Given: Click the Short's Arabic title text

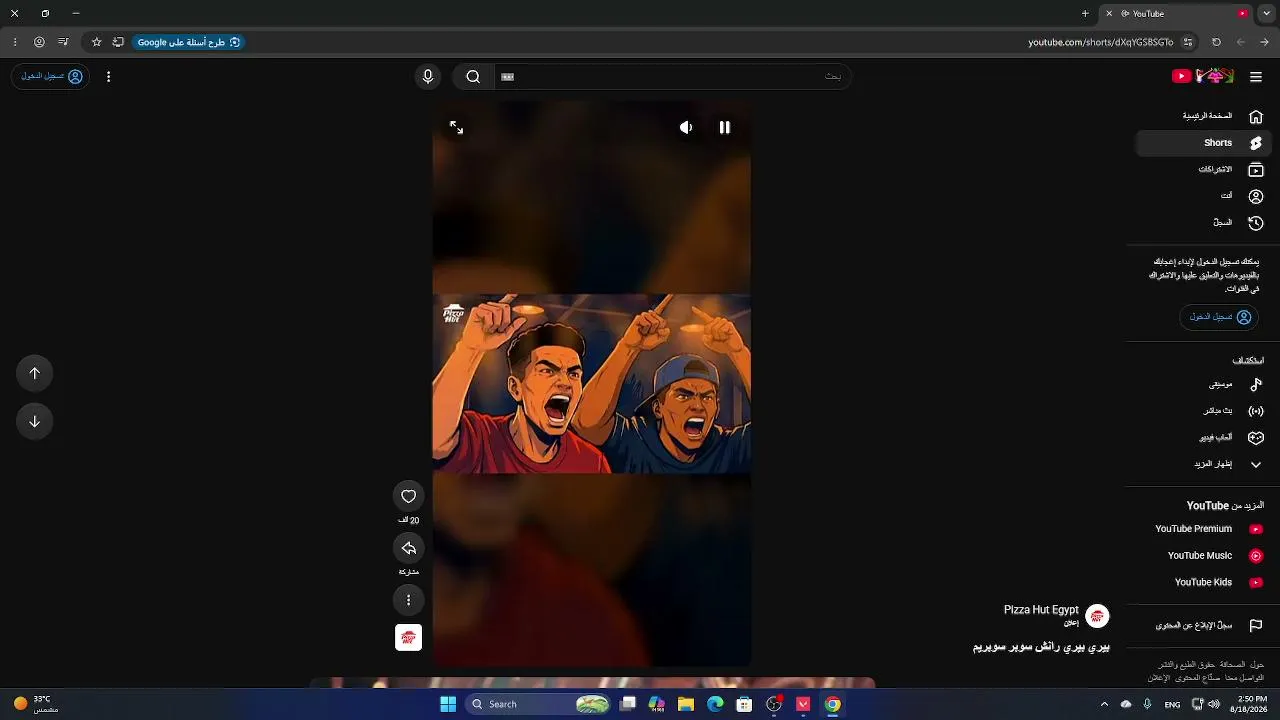Looking at the screenshot, I should pos(1041,647).
